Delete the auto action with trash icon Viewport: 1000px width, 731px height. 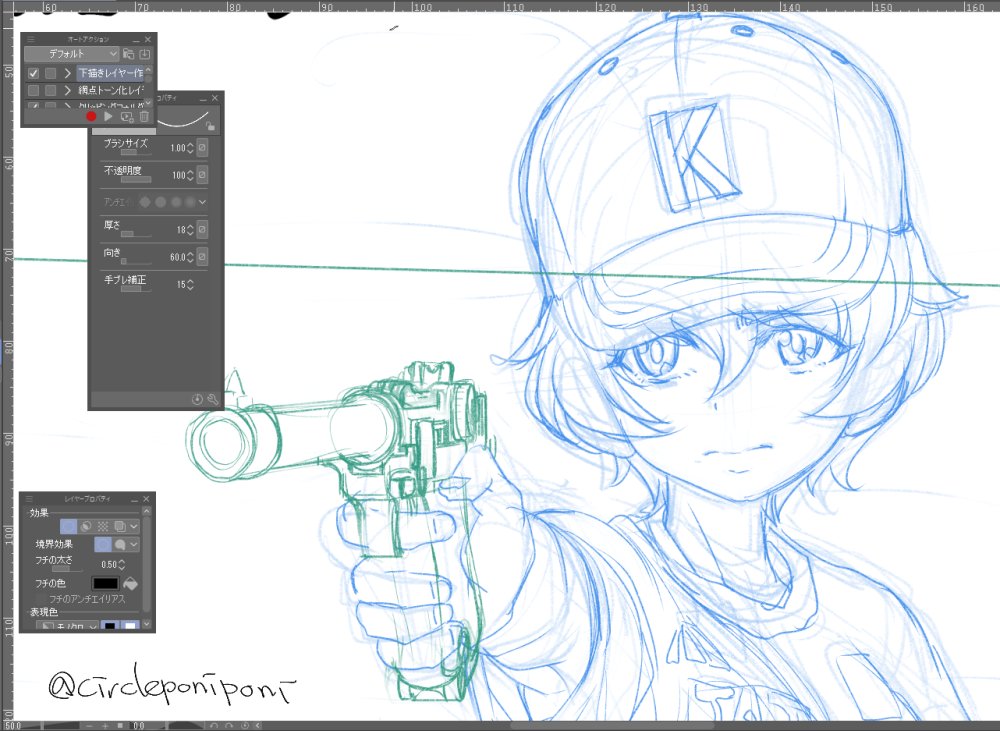tap(144, 117)
